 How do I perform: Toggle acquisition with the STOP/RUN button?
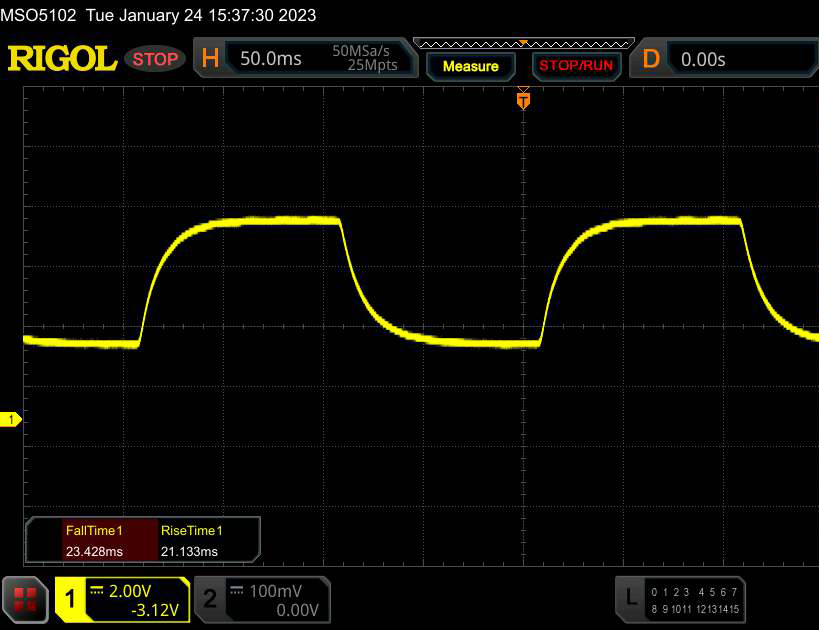575,66
